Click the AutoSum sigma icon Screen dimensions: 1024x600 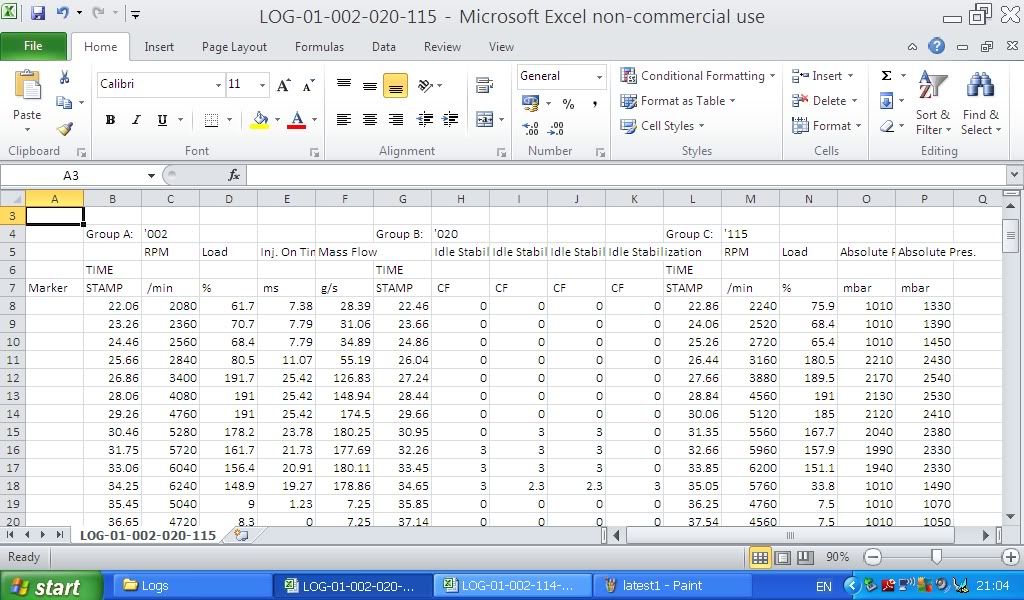886,76
